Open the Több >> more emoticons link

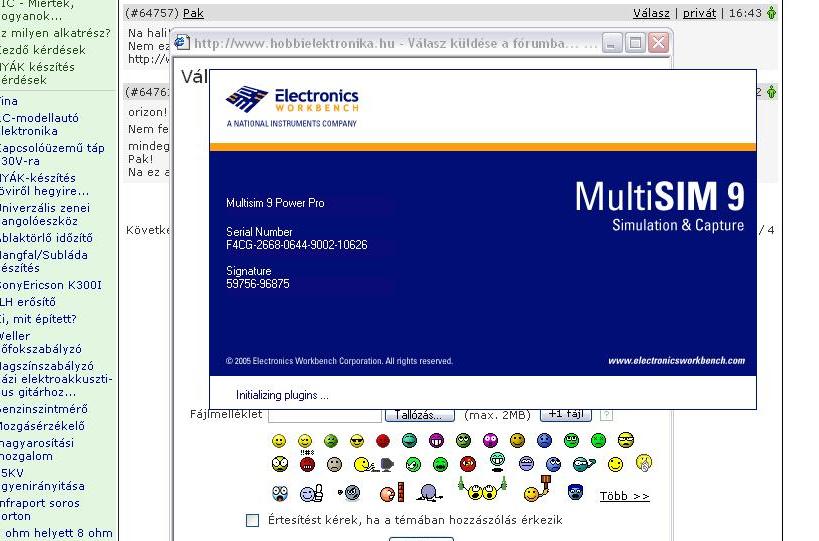[624, 496]
